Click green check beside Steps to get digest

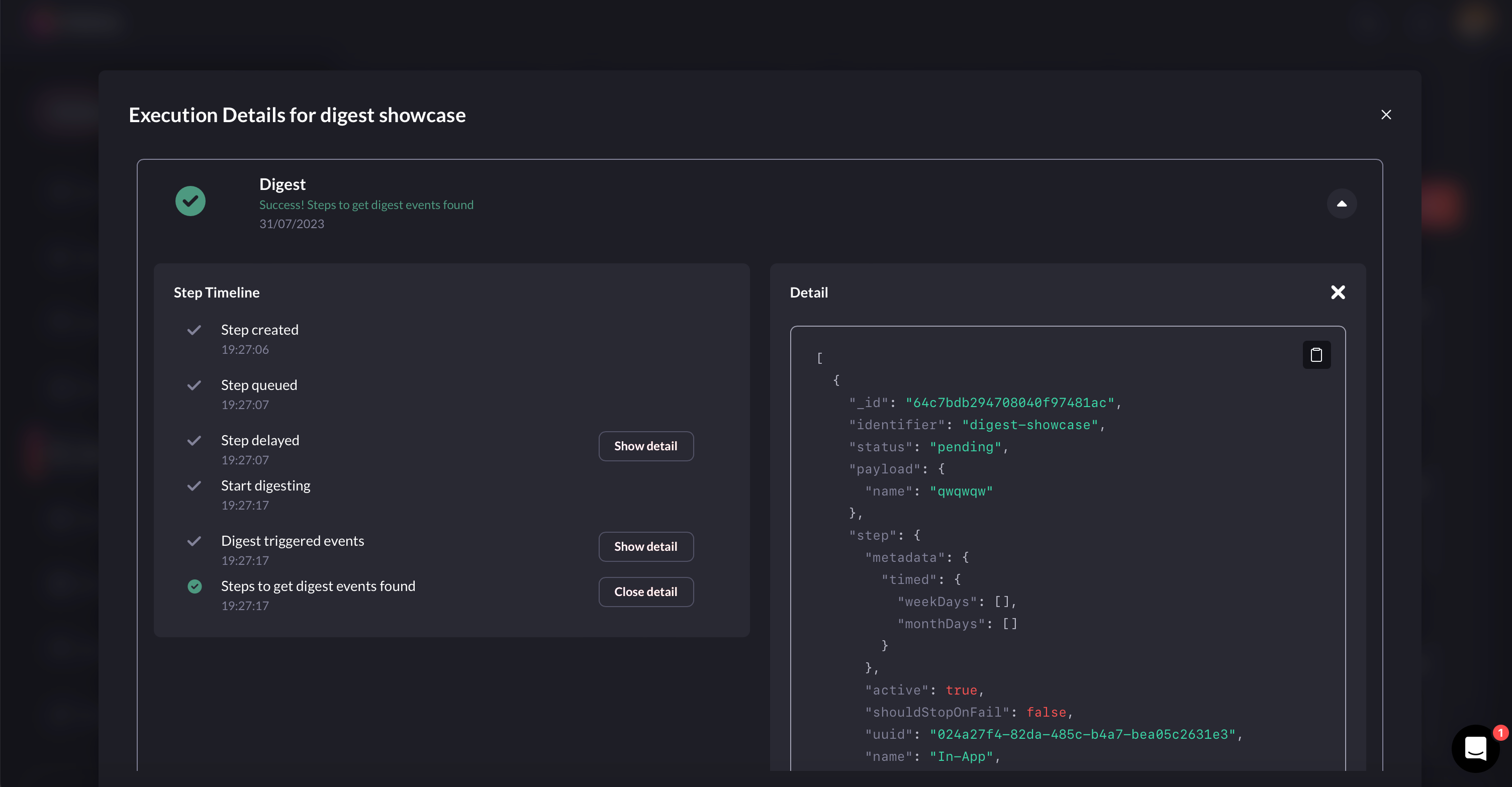point(195,586)
